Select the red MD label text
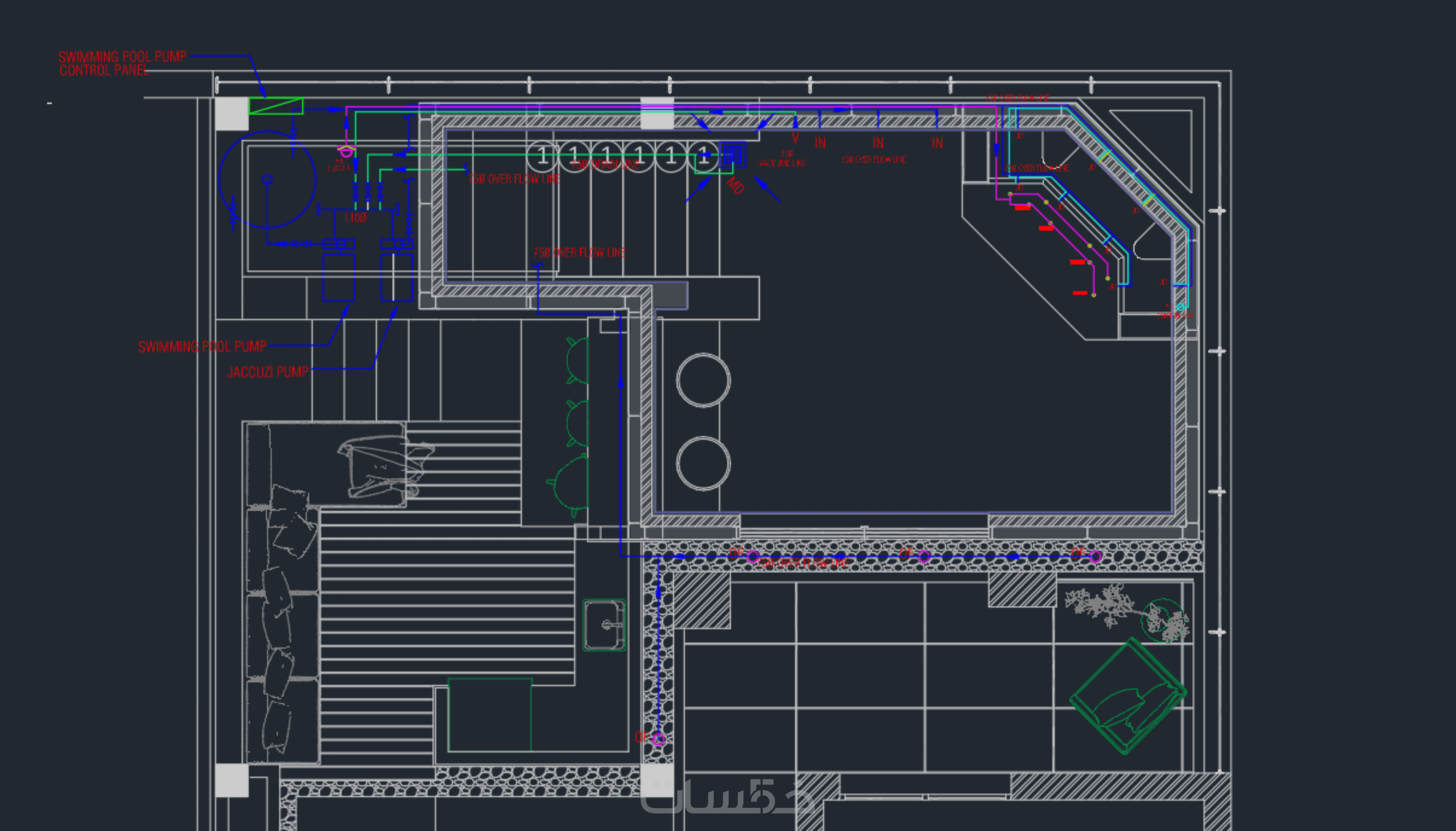1456x831 pixels. click(735, 185)
